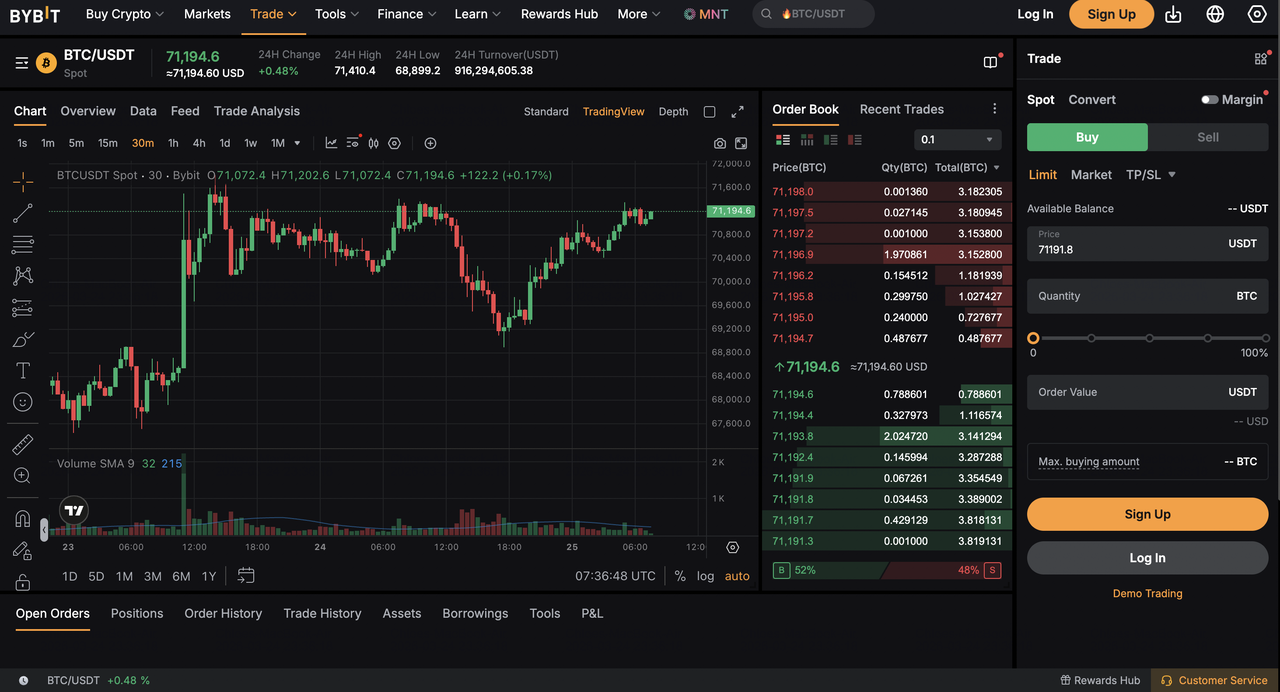The image size is (1280, 692).
Task: Tick the checkbox next to Depth
Action: pos(709,112)
